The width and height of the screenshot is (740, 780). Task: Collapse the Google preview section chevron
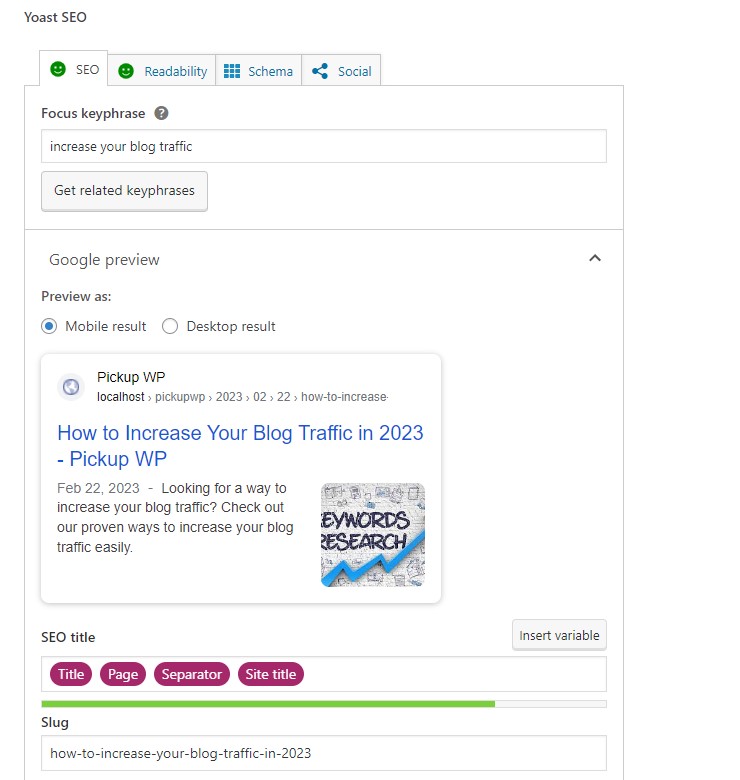(595, 258)
